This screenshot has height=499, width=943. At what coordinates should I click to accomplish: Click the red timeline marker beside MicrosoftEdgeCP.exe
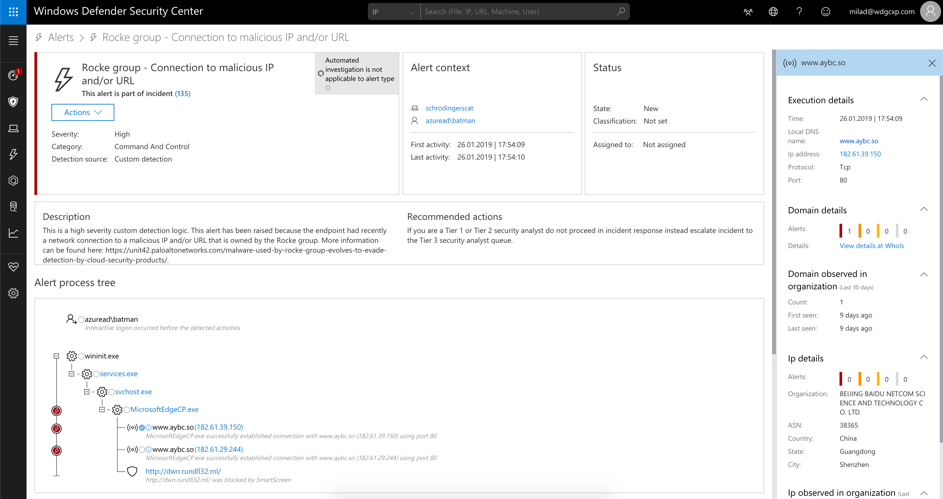click(57, 411)
